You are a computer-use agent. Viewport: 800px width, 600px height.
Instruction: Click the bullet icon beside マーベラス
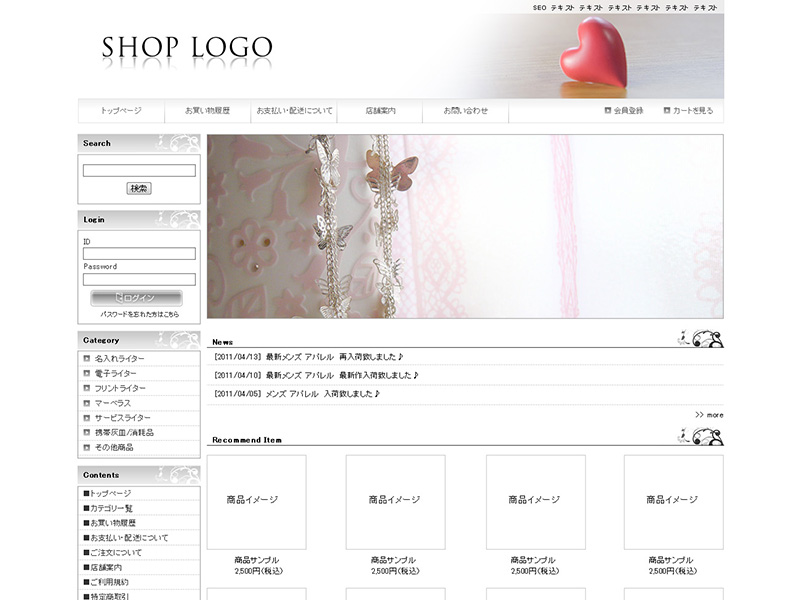tap(87, 403)
